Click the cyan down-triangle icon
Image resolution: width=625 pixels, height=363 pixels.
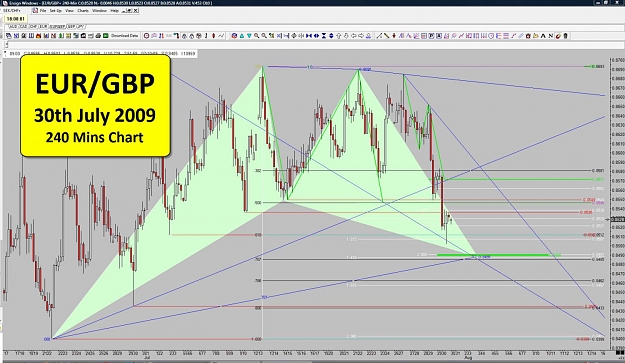(249, 36)
